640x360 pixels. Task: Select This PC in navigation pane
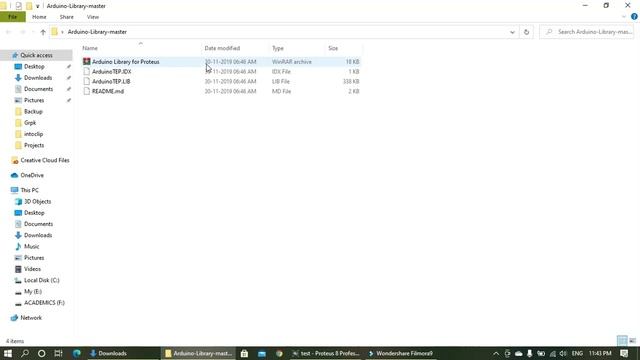[x=29, y=190]
